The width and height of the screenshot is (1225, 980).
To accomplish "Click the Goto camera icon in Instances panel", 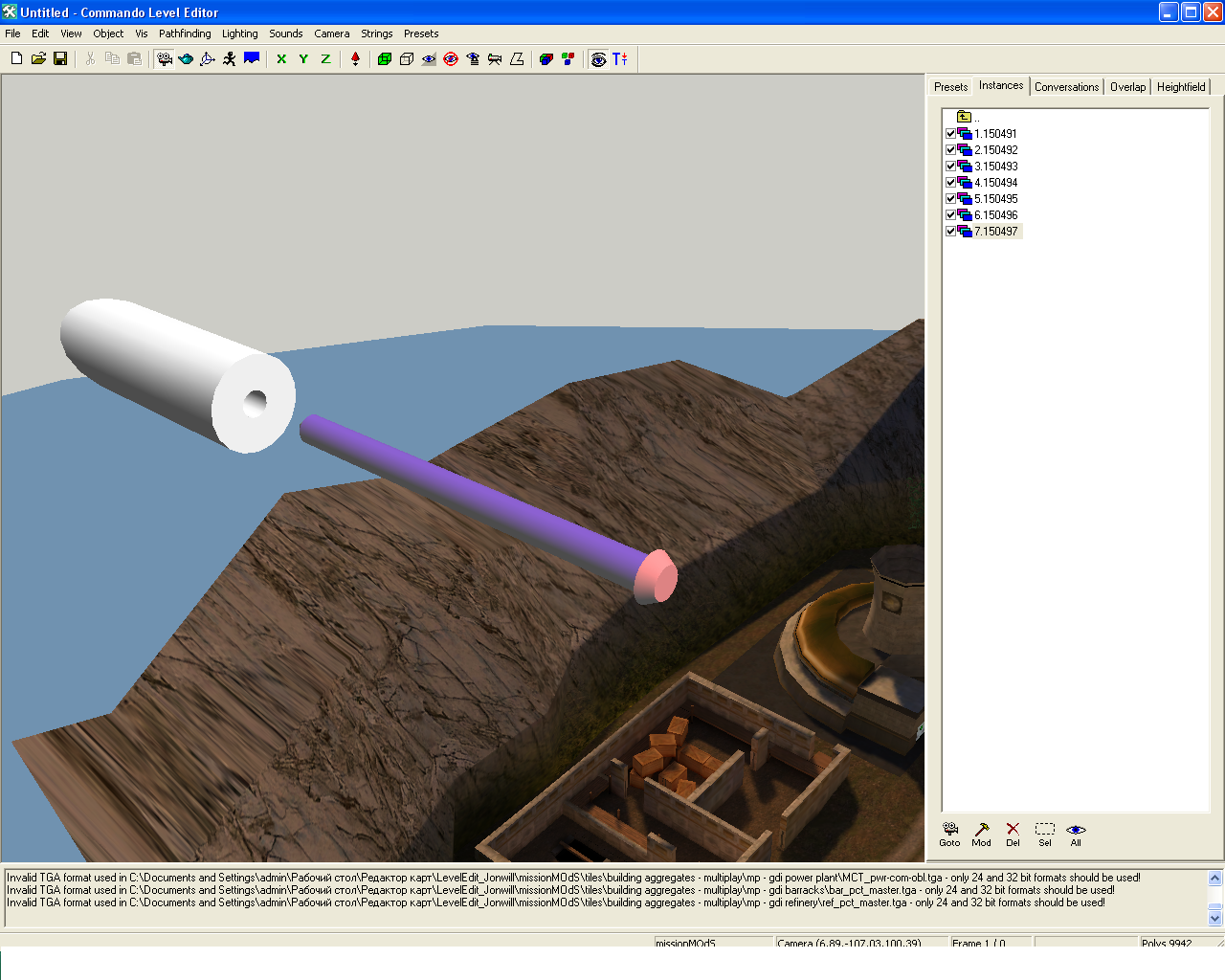I will click(x=949, y=835).
